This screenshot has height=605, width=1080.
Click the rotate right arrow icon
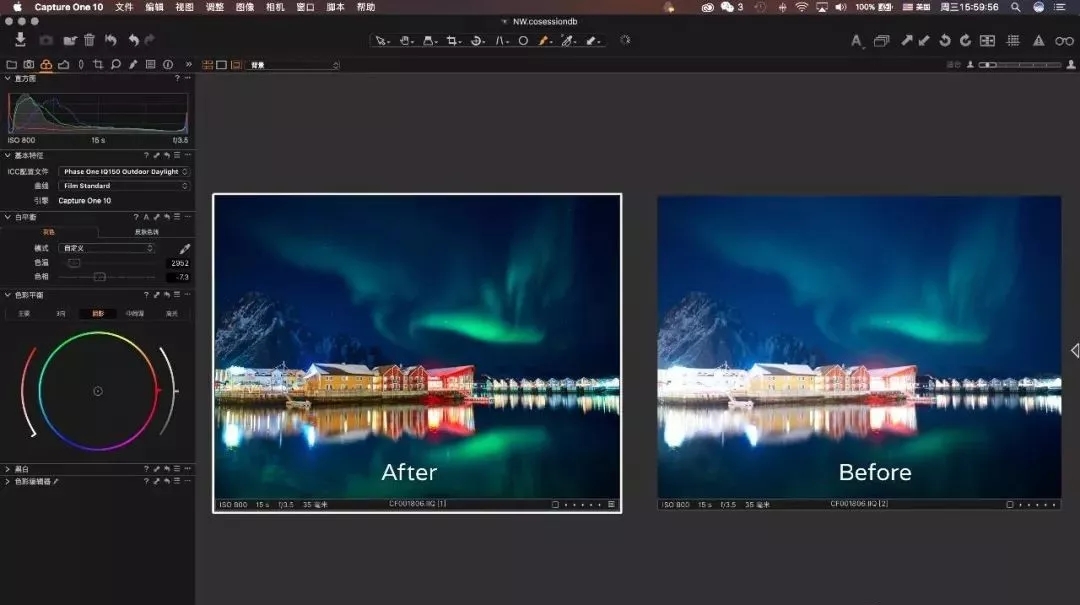965,41
